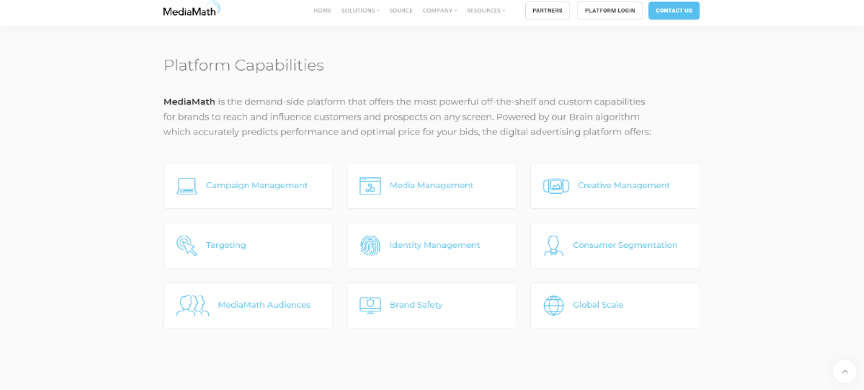Click the MediaMath logo
The height and width of the screenshot is (390, 864).
click(192, 9)
